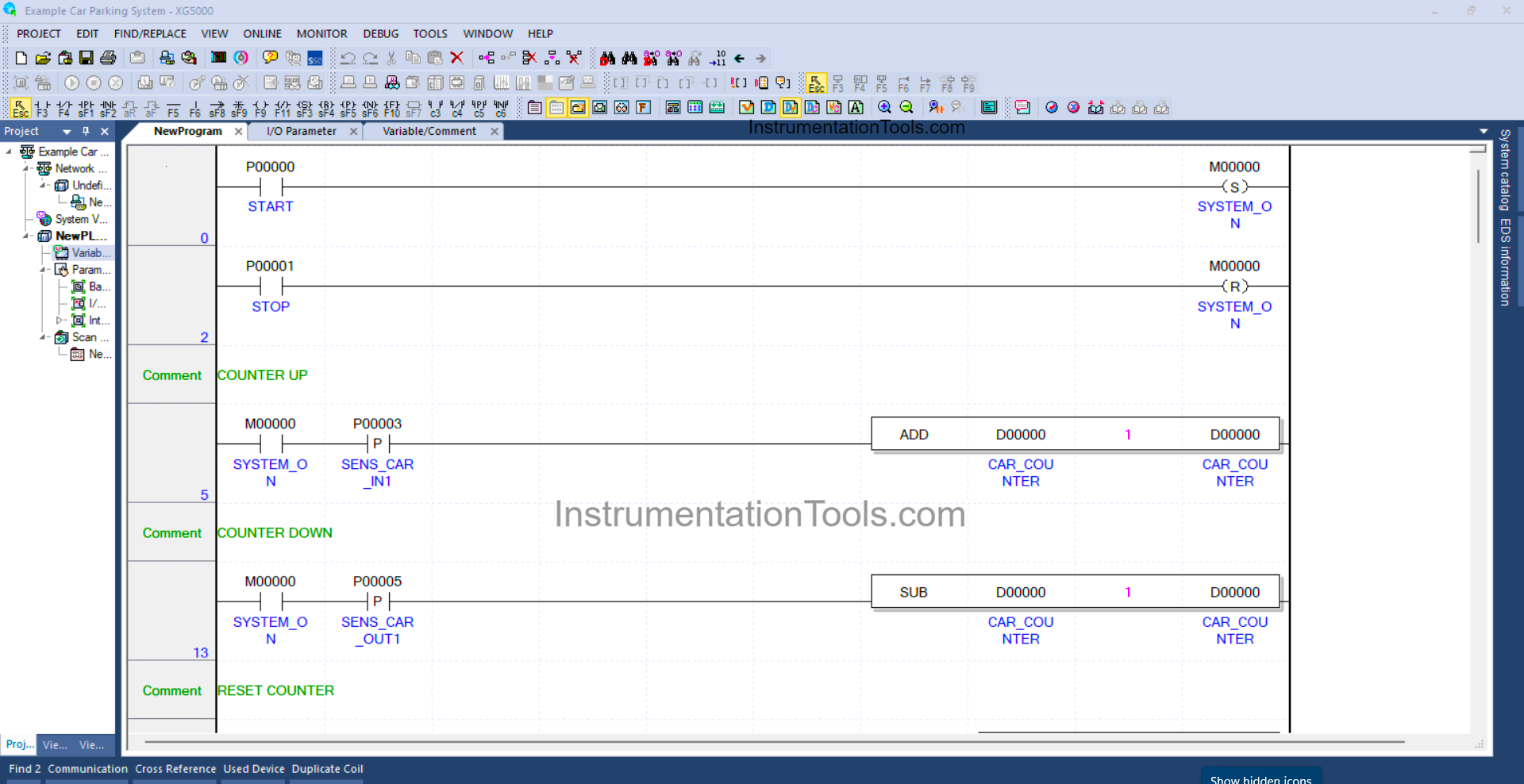Select the ADD instruction block
Screen dimensions: 1524x784
coord(1075,434)
